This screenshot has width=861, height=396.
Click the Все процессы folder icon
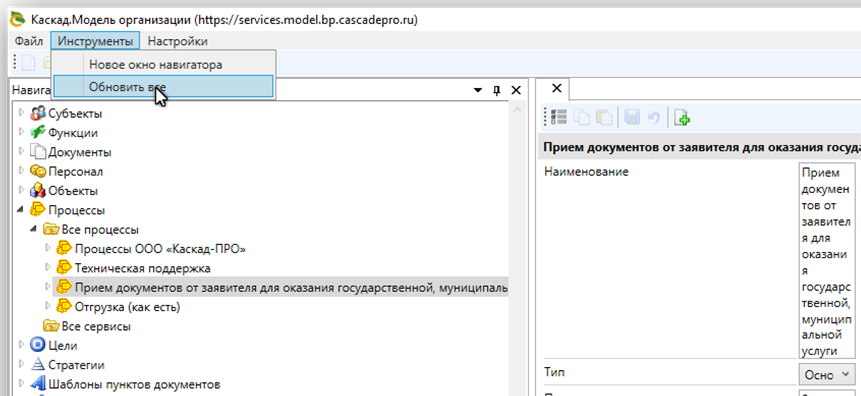click(51, 229)
